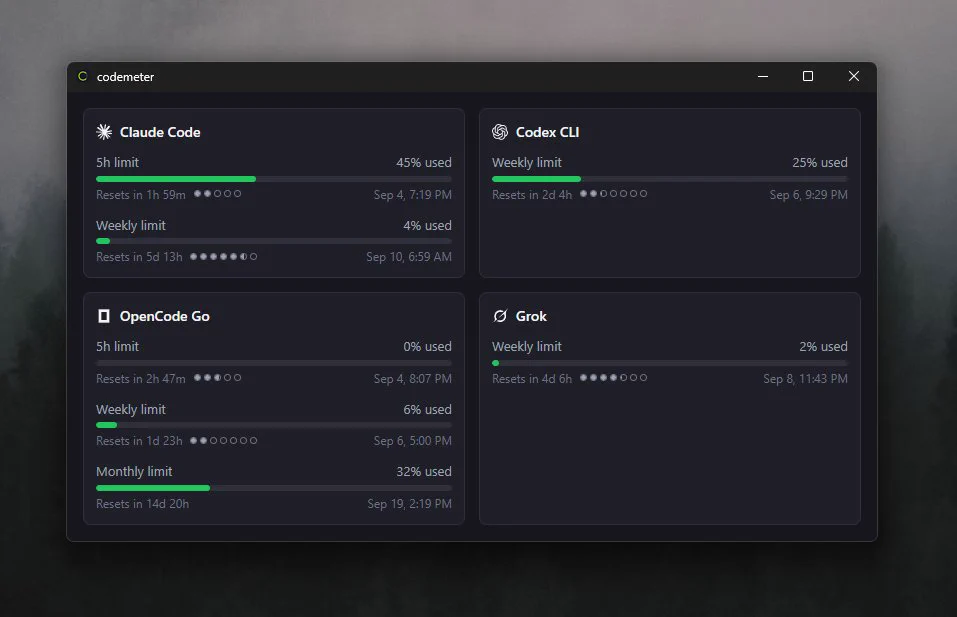Click dot indicators beside Resets in 2d 4h

click(613, 193)
